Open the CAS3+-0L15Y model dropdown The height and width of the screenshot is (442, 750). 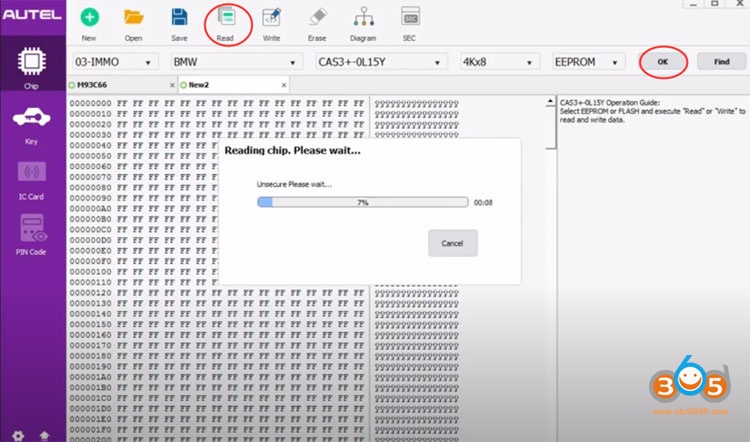(379, 62)
